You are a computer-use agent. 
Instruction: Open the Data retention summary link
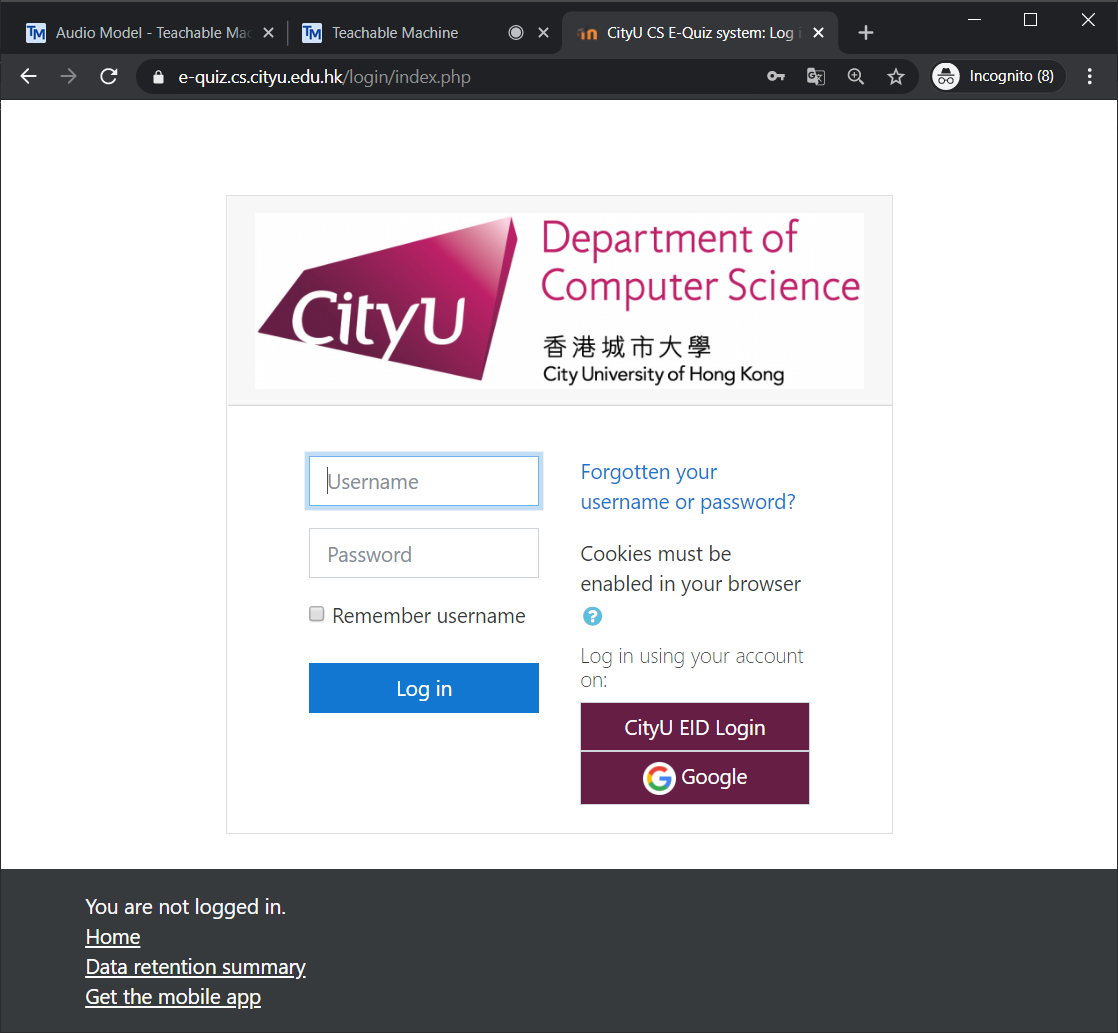pos(195,967)
